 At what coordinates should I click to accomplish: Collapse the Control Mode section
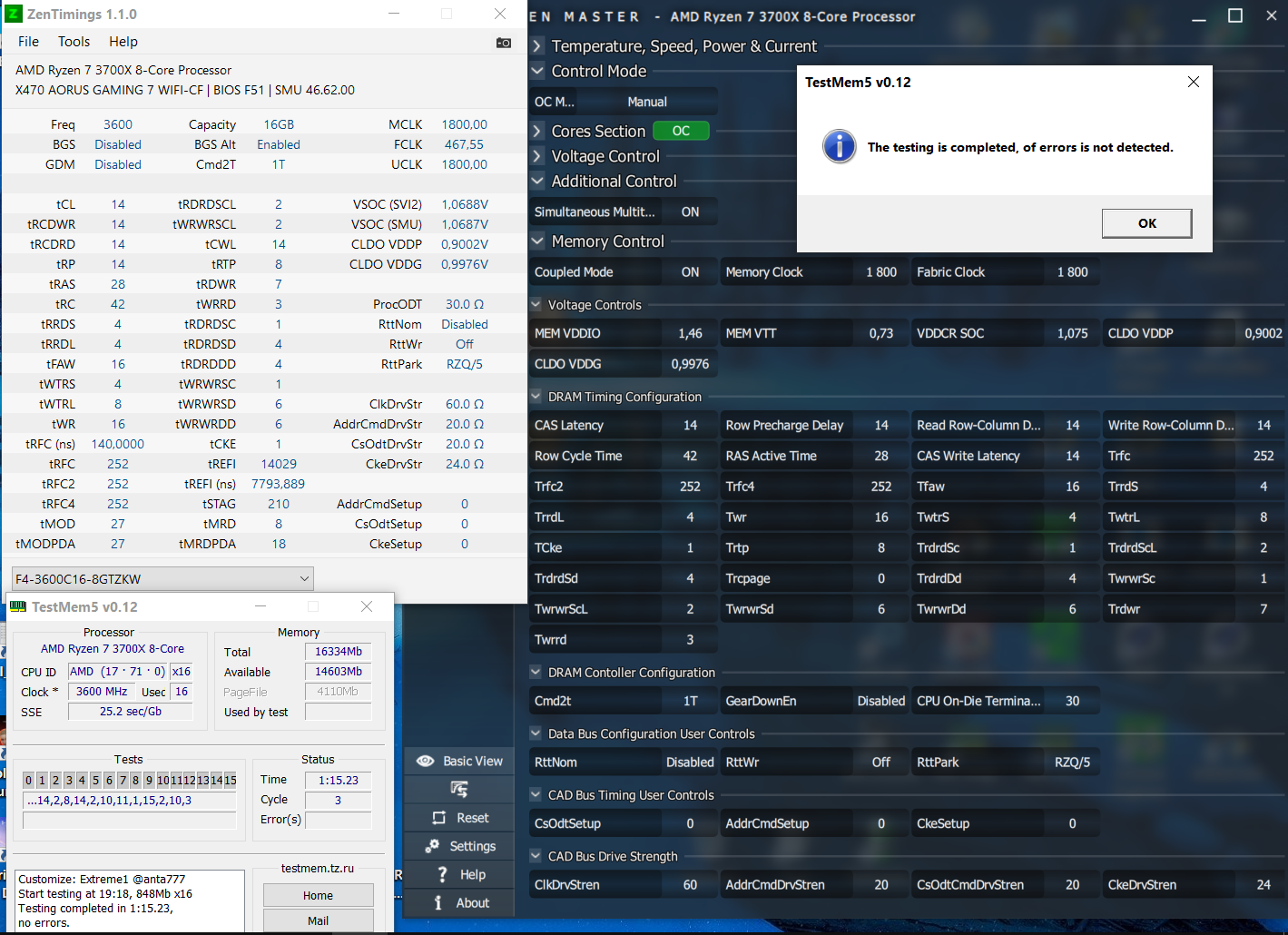[537, 71]
